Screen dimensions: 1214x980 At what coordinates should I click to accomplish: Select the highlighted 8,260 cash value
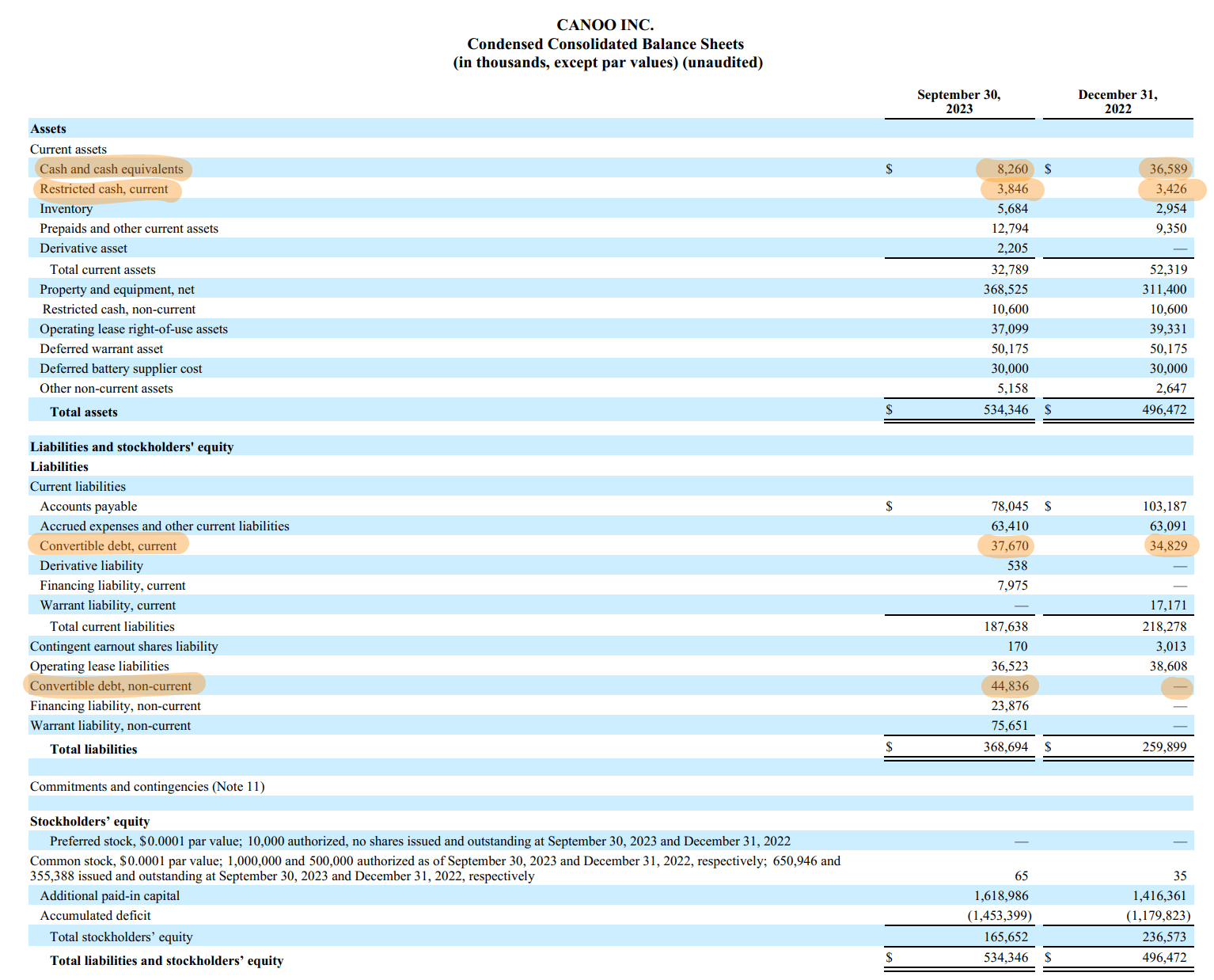[x=1011, y=169]
